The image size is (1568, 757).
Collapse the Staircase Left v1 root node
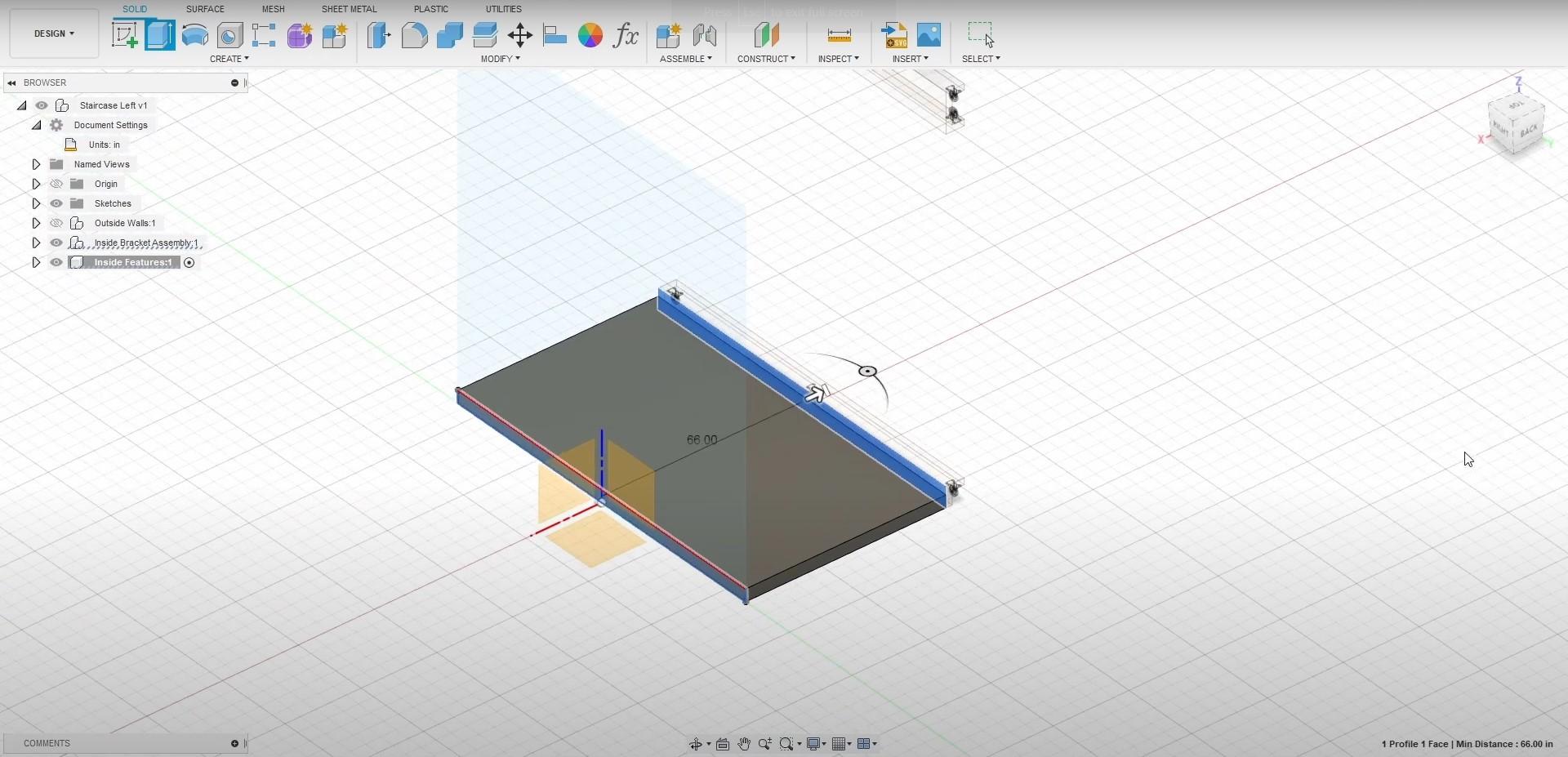[x=22, y=105]
